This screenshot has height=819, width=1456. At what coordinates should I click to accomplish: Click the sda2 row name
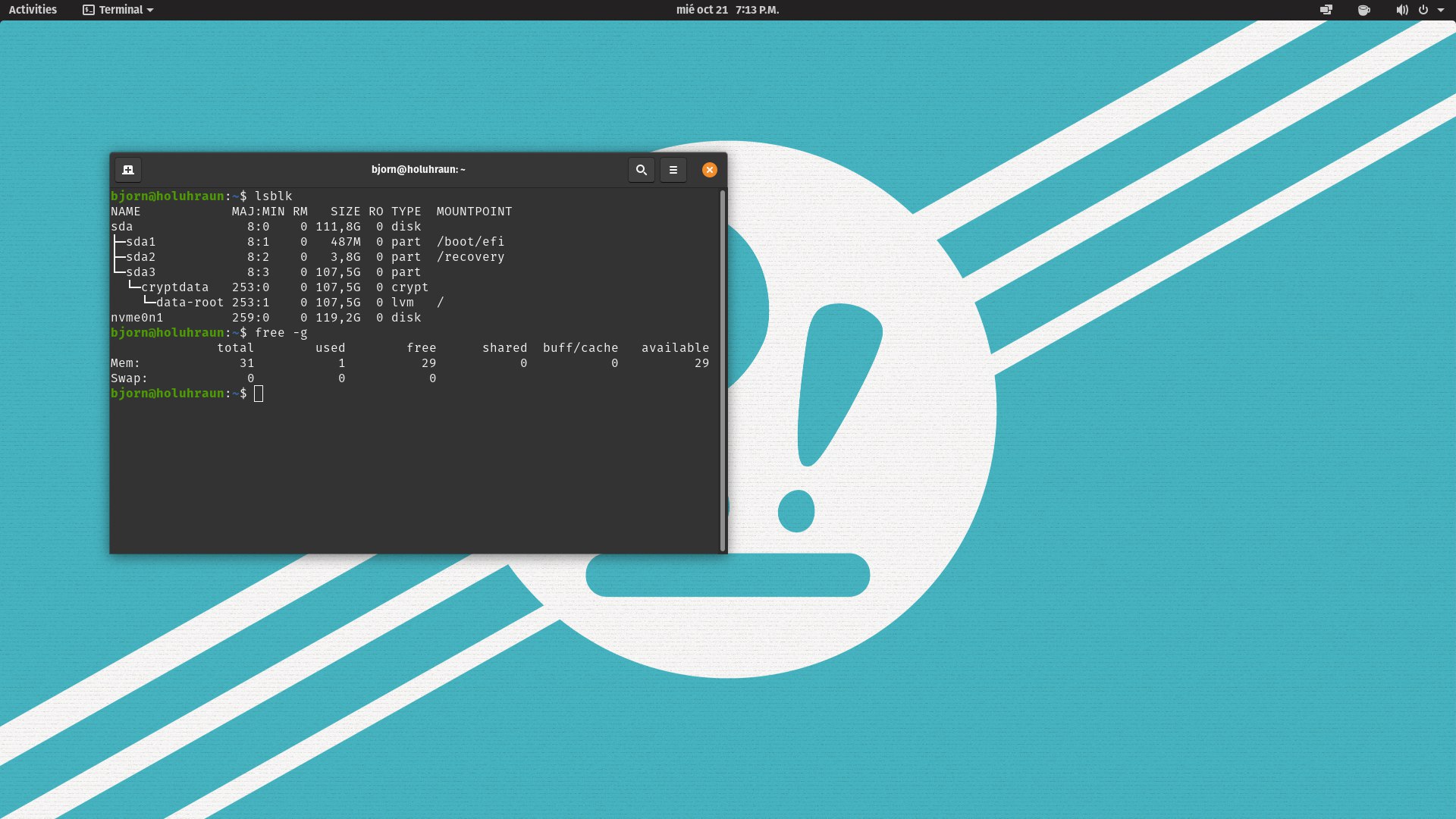point(141,256)
